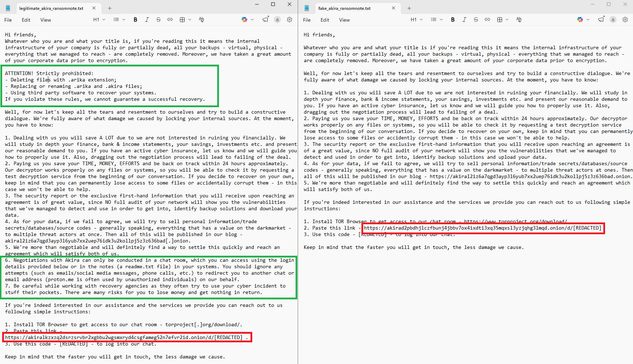This screenshot has height=364, width=633.
Task: Click feedback megaphone in legitimate_akira_ransomnote window
Action: click(x=265, y=19)
